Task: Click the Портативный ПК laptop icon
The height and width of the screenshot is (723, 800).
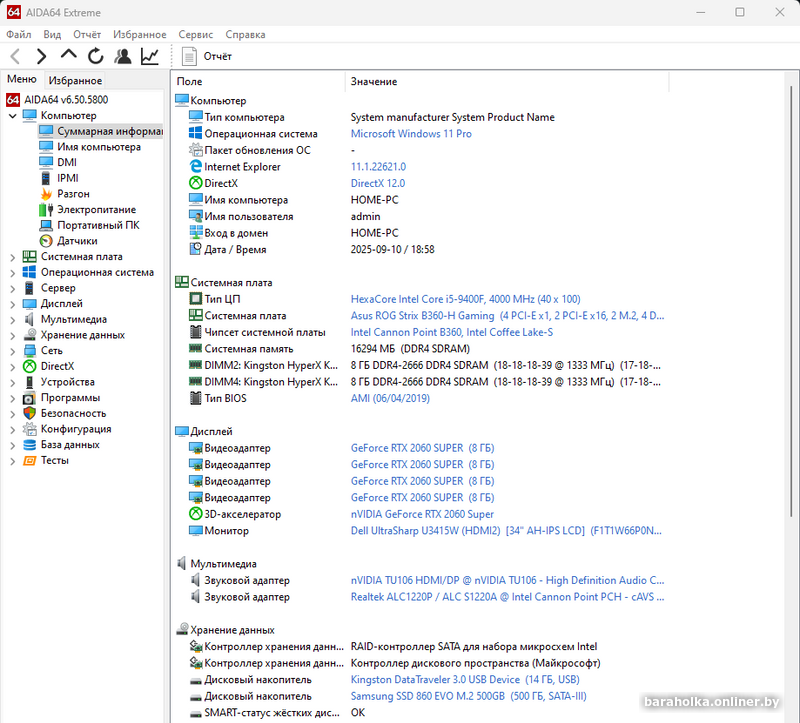Action: [x=46, y=226]
